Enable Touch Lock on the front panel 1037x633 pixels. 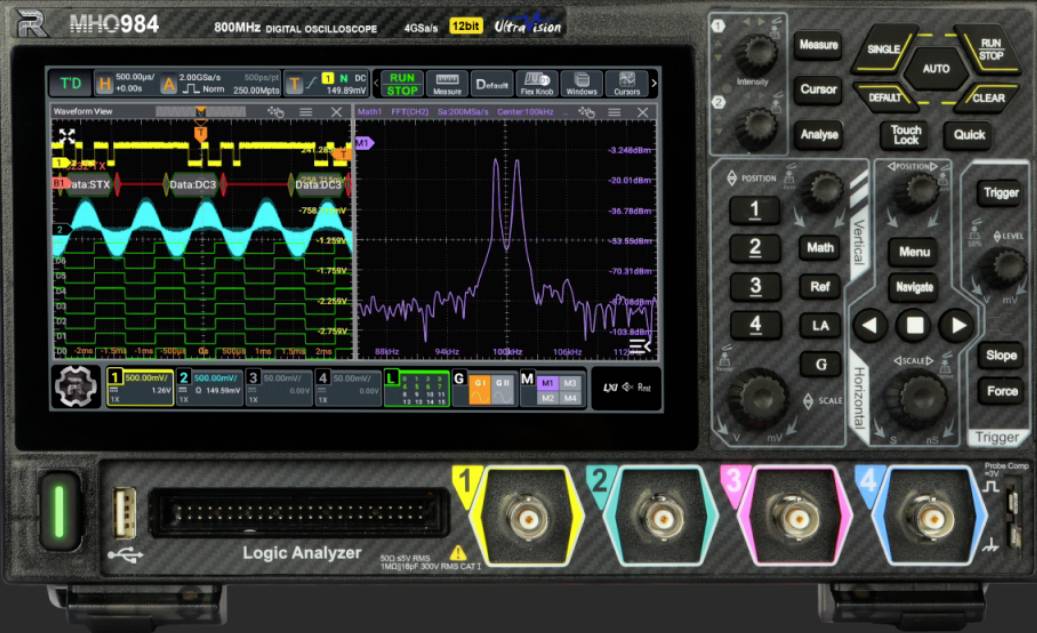(903, 134)
